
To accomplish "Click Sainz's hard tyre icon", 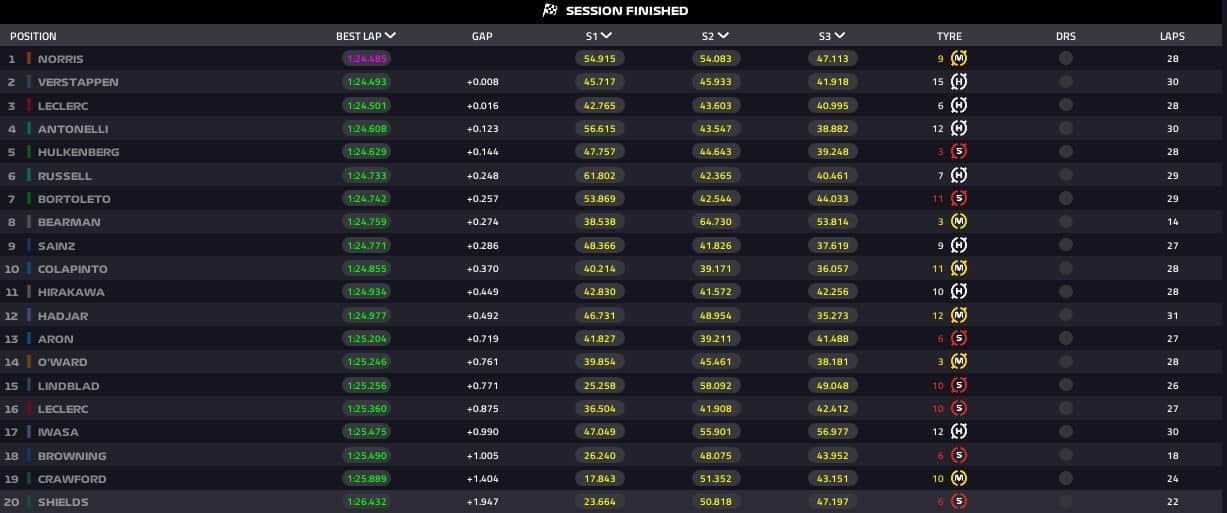I will [x=958, y=245].
